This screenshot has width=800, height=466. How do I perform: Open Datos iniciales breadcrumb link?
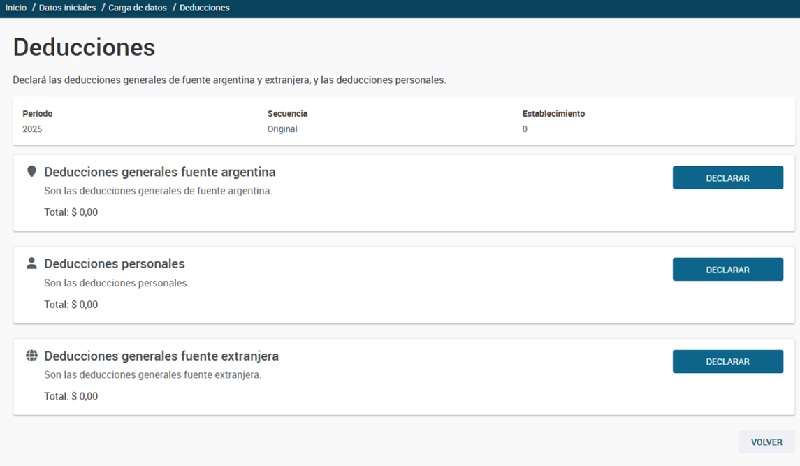point(68,8)
